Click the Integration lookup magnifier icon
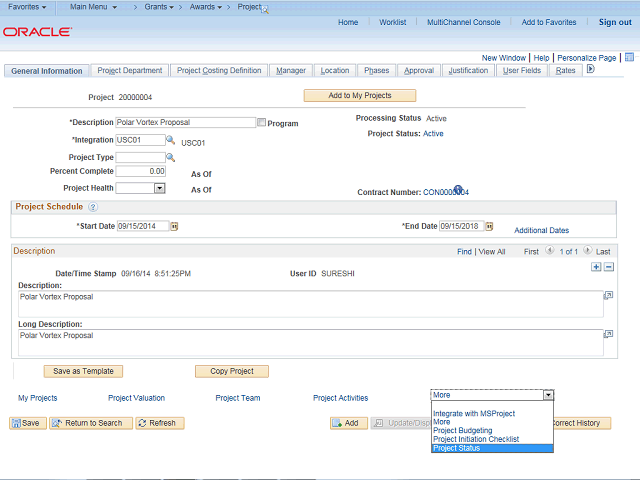 click(171, 141)
